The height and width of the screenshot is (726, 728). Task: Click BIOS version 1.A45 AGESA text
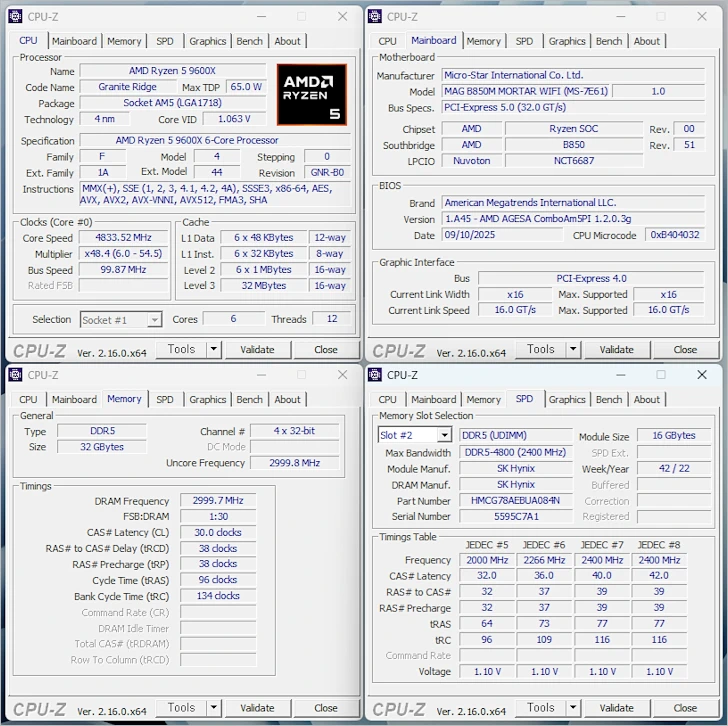pyautogui.click(x=573, y=219)
